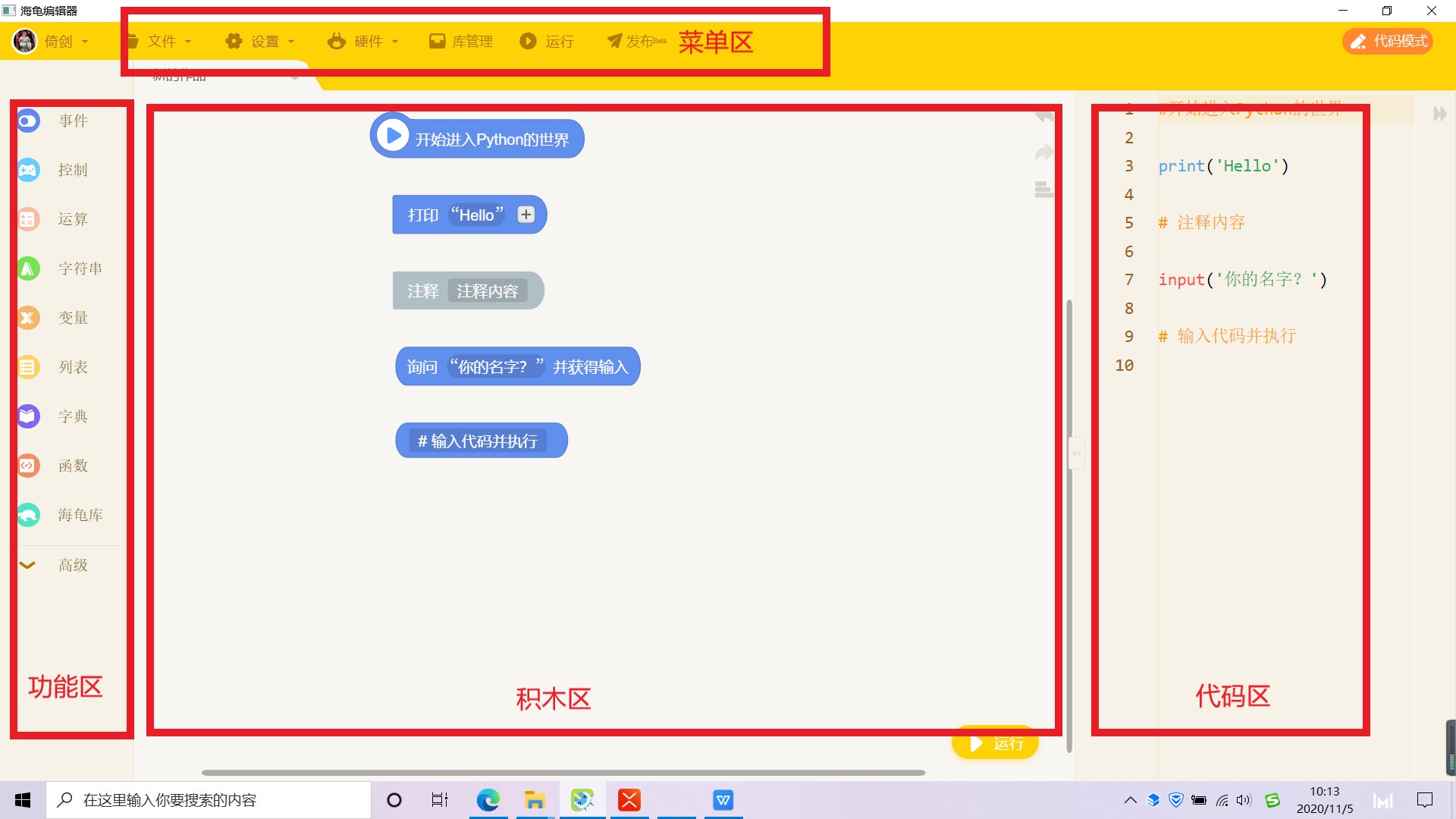Click the 发布 Beta publish item
1456x819 pixels.
[x=636, y=41]
